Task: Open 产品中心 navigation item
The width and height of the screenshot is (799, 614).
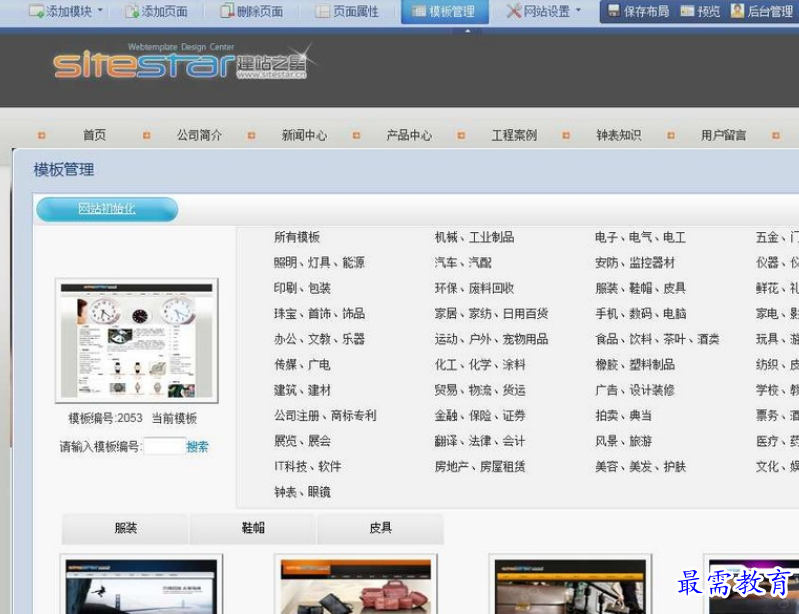Action: pos(409,135)
